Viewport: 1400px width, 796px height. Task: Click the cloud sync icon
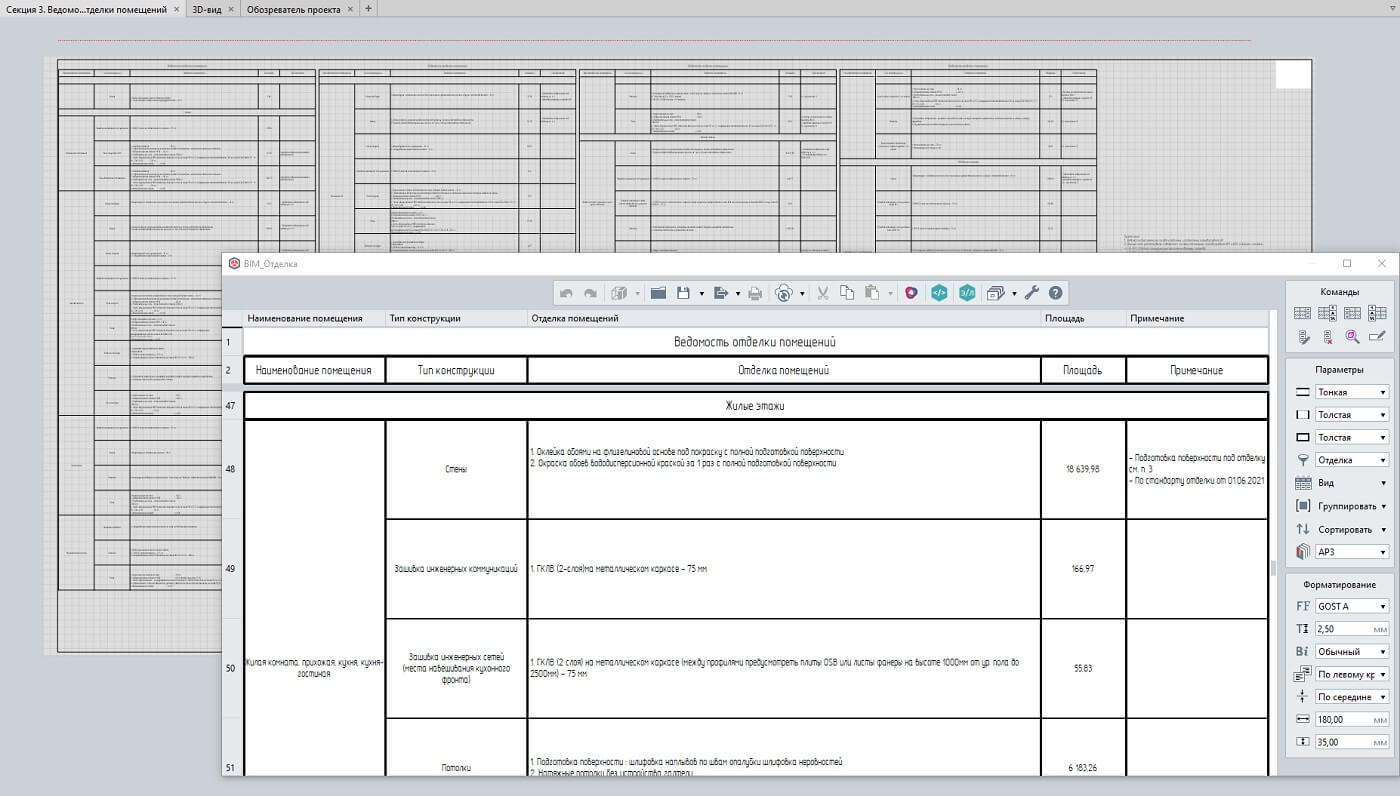click(784, 293)
